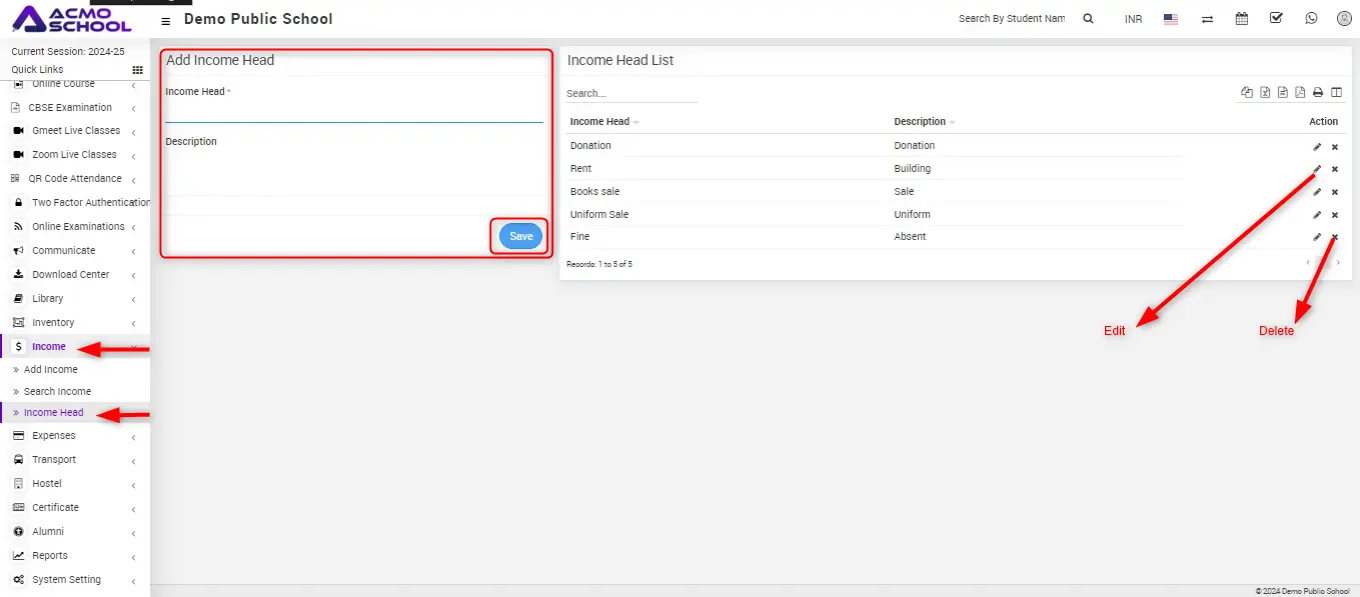This screenshot has width=1360, height=597.
Task: Switch session using the arrows icon
Action: tap(1207, 19)
